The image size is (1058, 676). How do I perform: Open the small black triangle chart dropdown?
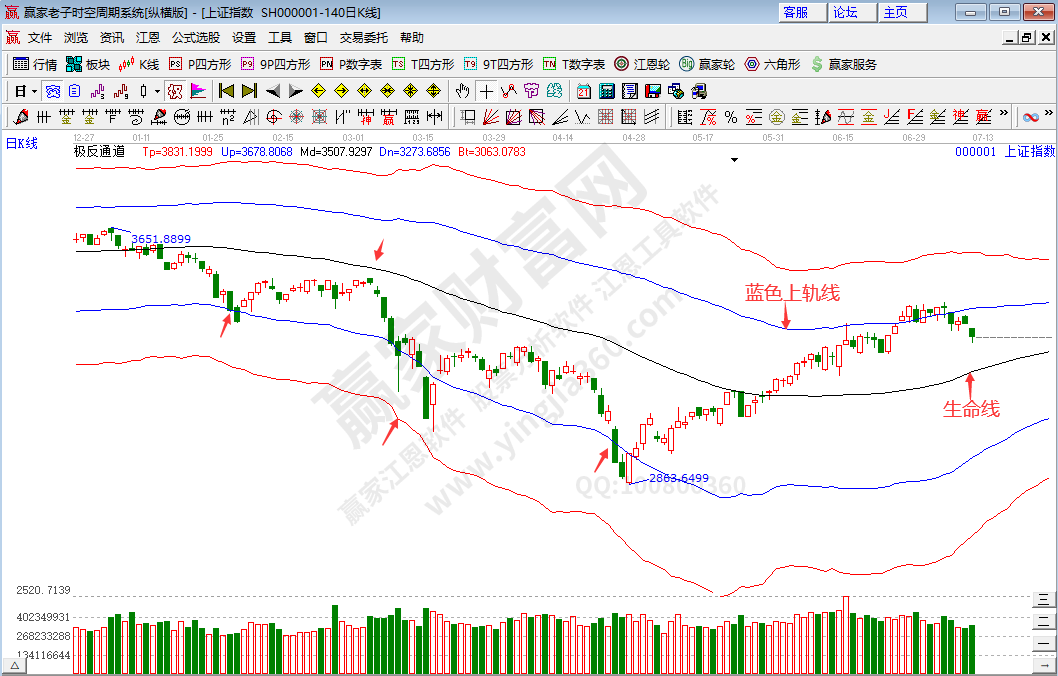[x=735, y=159]
